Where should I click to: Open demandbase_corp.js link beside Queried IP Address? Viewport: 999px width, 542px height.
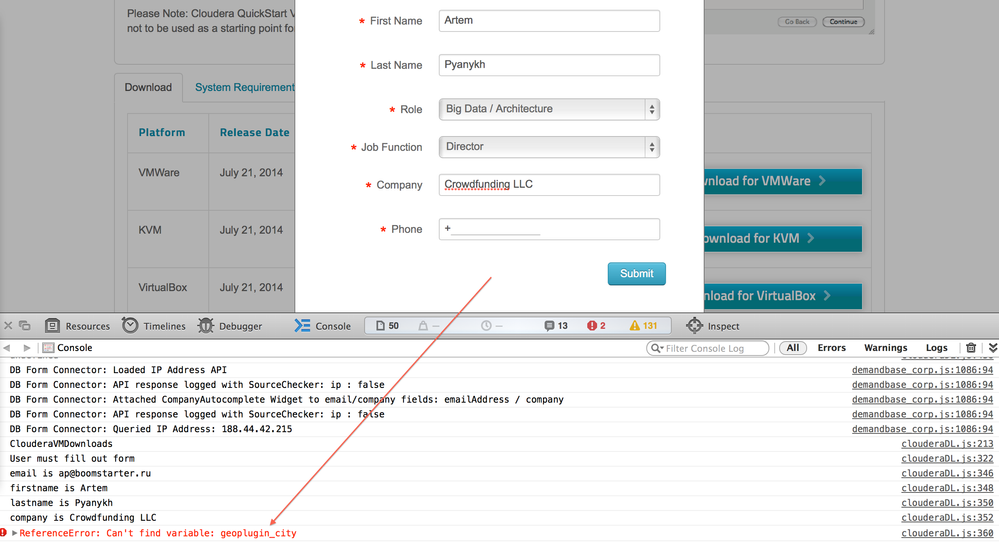[x=923, y=429]
